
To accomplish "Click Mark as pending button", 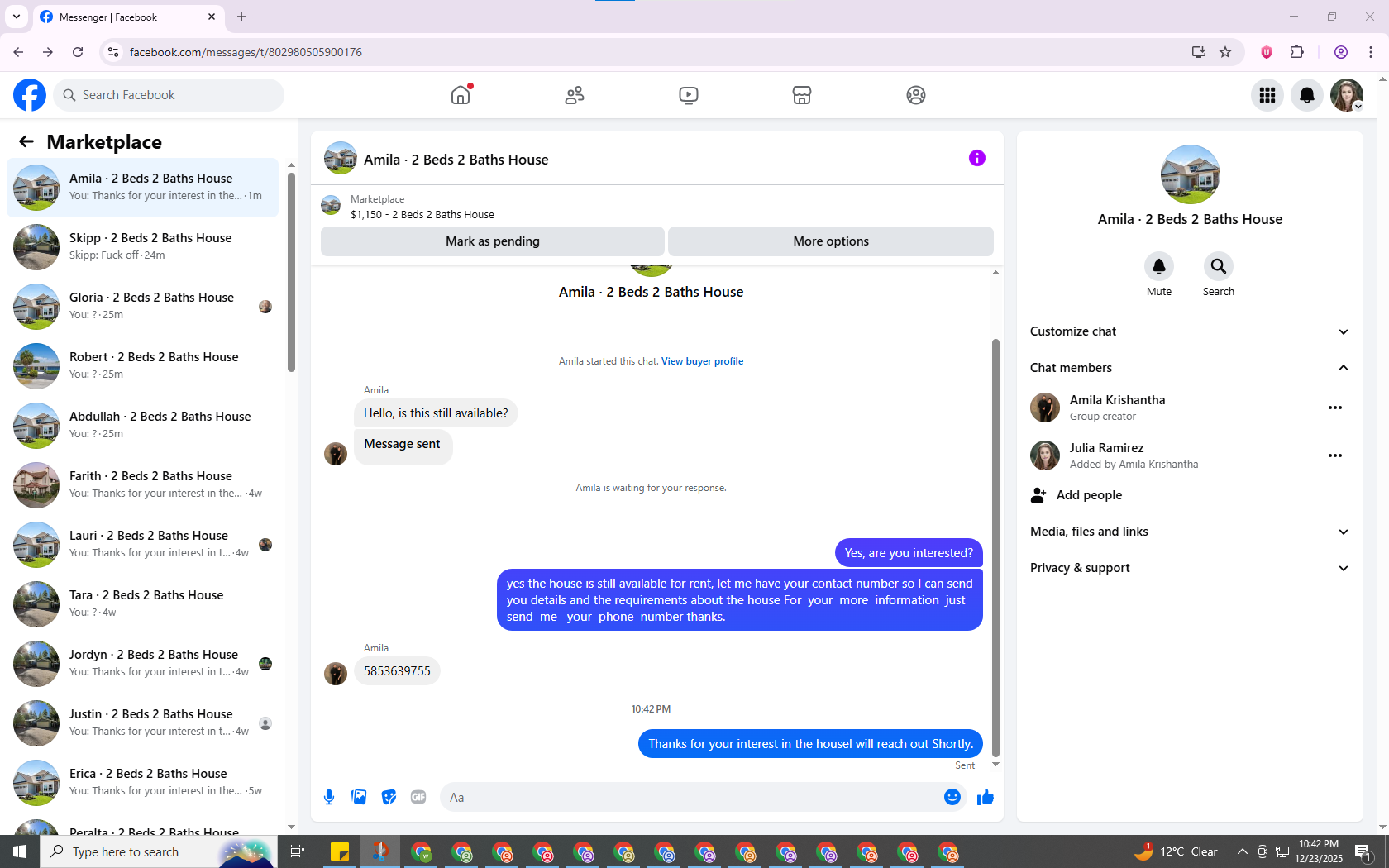I will (493, 241).
